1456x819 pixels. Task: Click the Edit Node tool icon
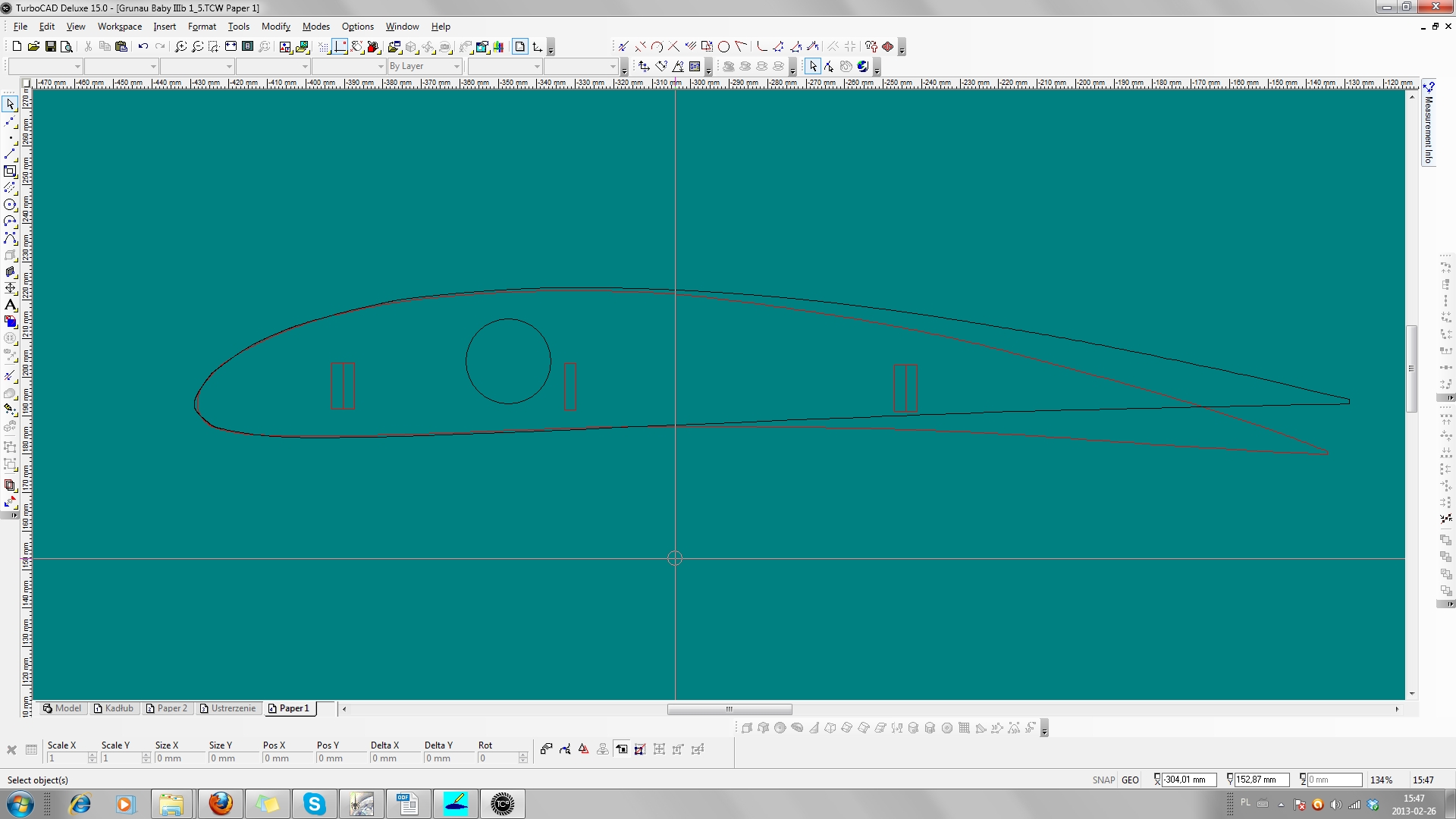point(830,66)
